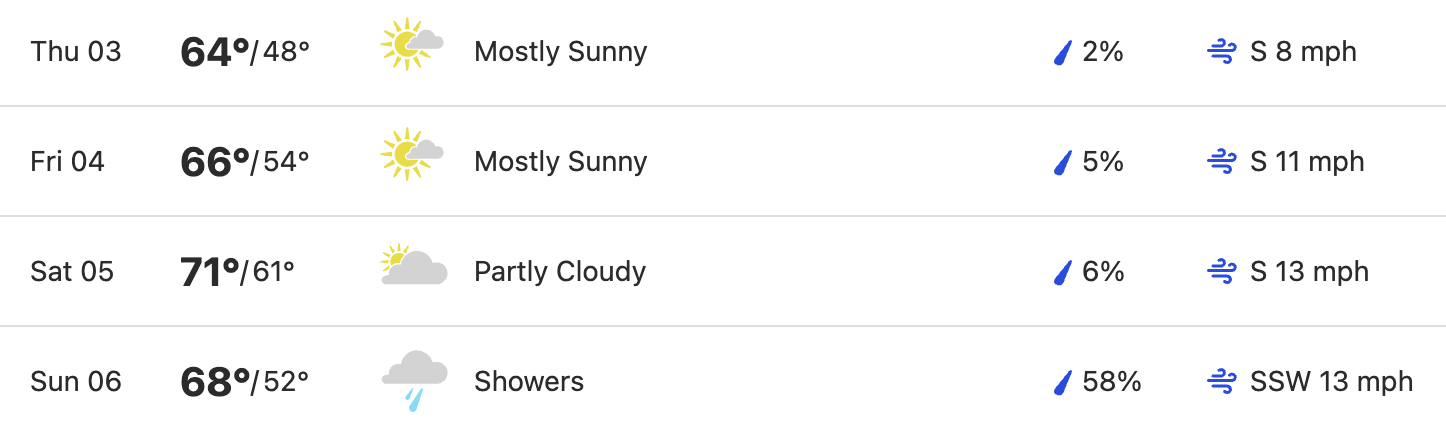Expand the Thu 03 forecast row
The image size is (1446, 432).
(x=723, y=52)
